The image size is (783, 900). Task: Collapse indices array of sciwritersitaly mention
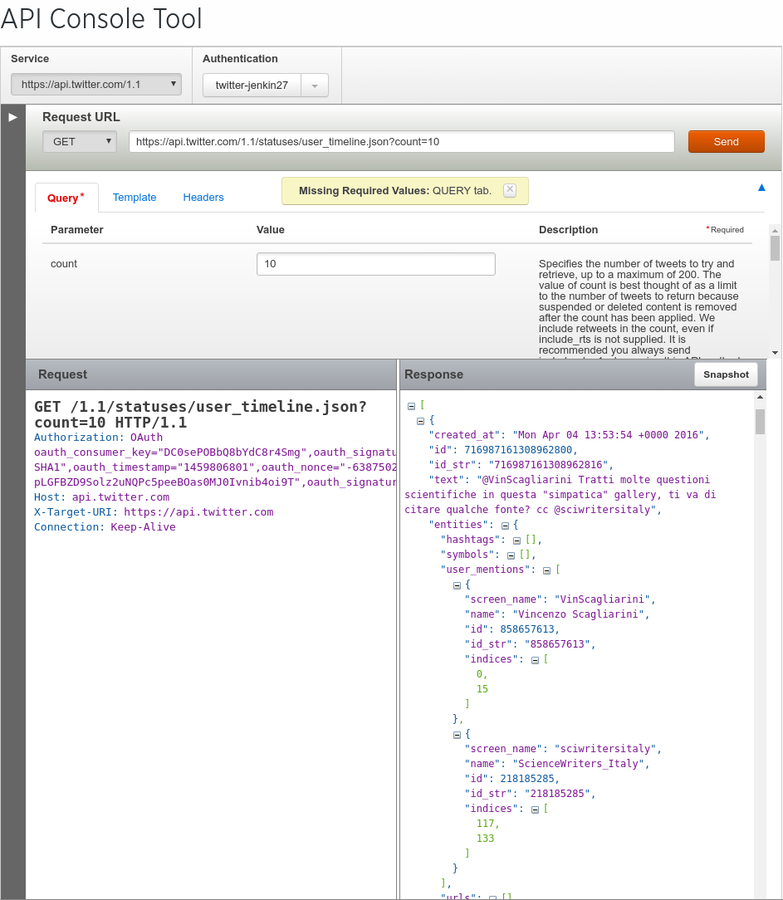coord(534,809)
